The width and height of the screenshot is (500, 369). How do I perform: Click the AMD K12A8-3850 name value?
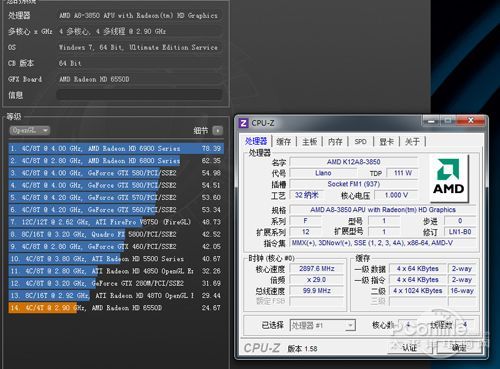353,162
